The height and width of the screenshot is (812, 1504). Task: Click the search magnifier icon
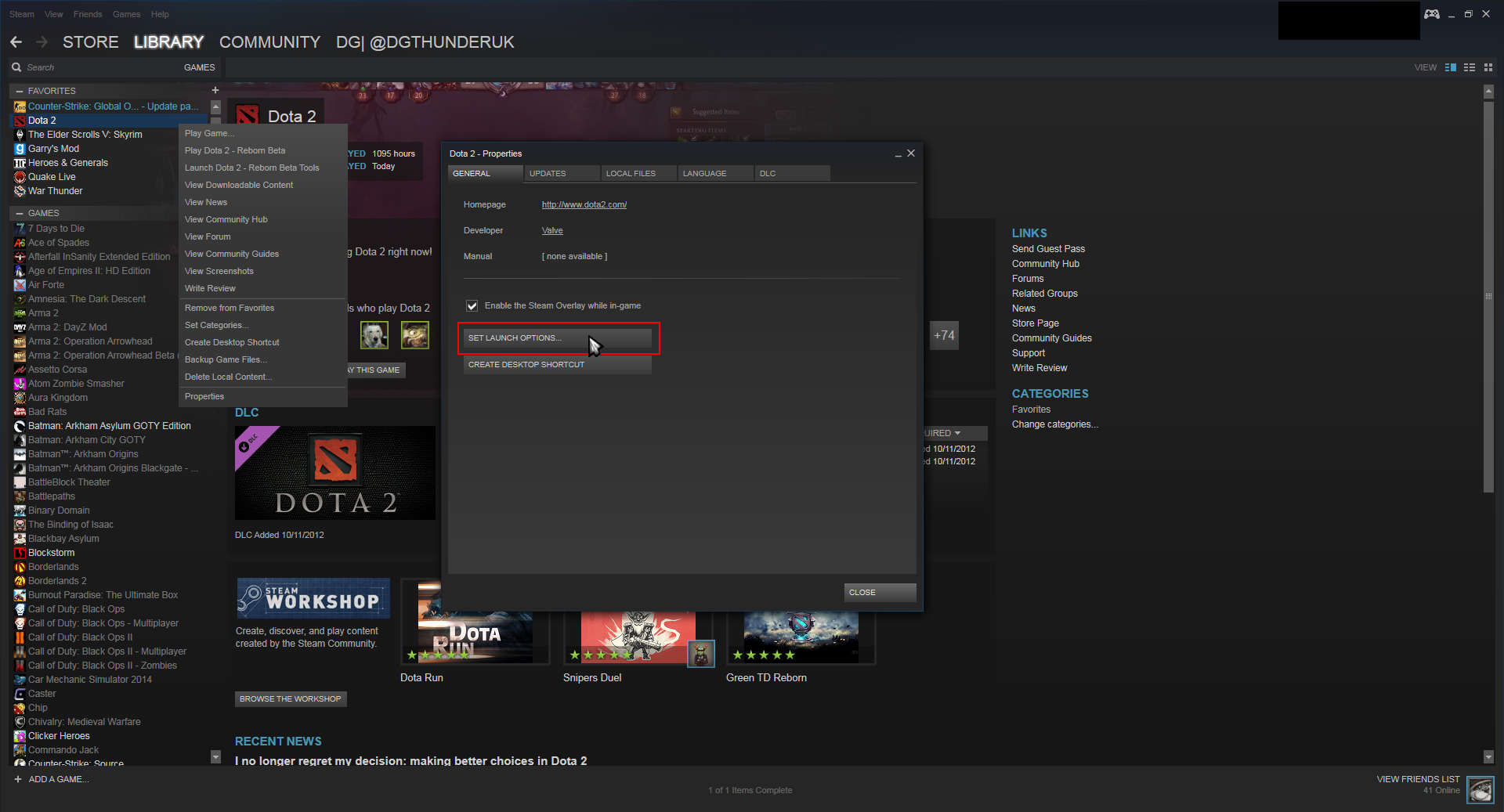(x=16, y=67)
